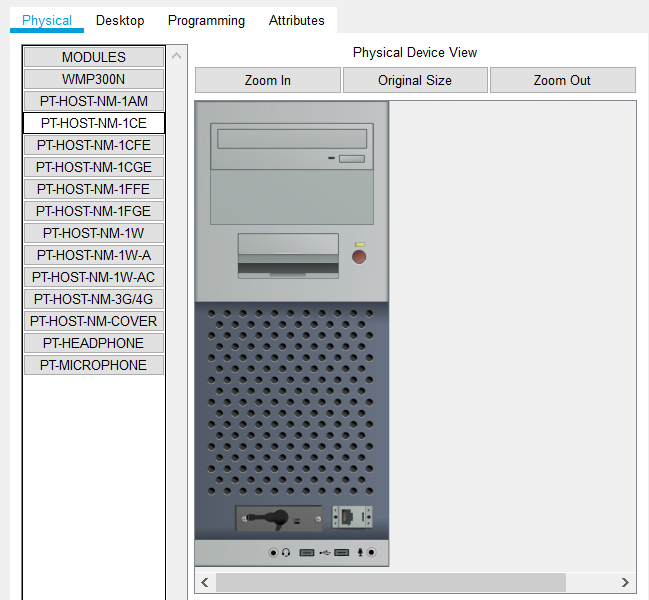649x600 pixels.
Task: Switch to the Physical tab
Action: (47, 20)
